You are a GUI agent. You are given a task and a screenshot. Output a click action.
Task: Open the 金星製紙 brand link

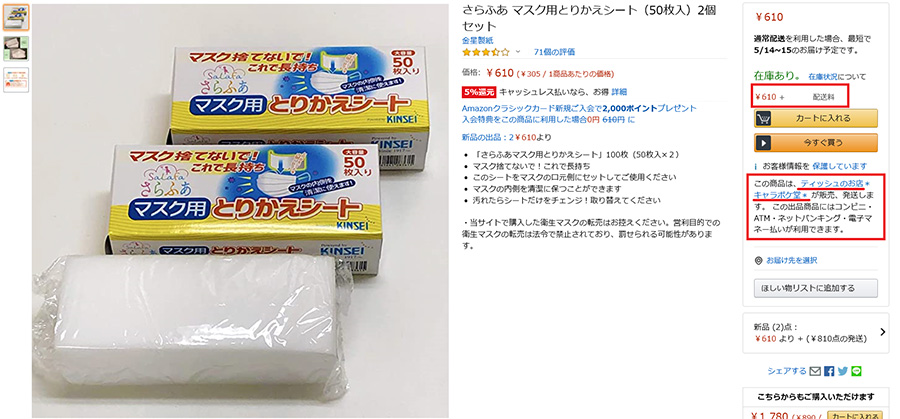476,41
